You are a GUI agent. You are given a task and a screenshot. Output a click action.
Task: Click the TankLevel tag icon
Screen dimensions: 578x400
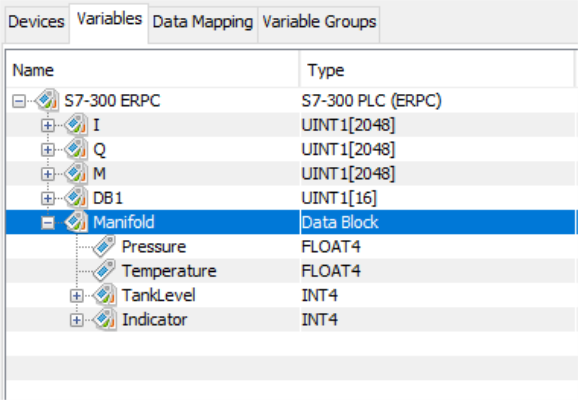pos(105,295)
